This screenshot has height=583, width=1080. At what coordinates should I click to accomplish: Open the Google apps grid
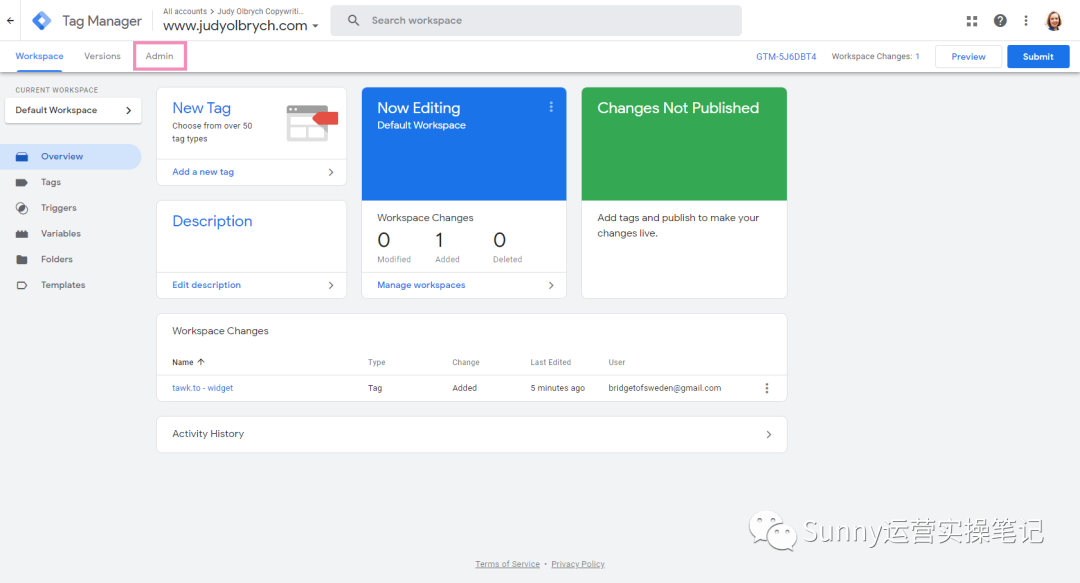click(x=972, y=21)
